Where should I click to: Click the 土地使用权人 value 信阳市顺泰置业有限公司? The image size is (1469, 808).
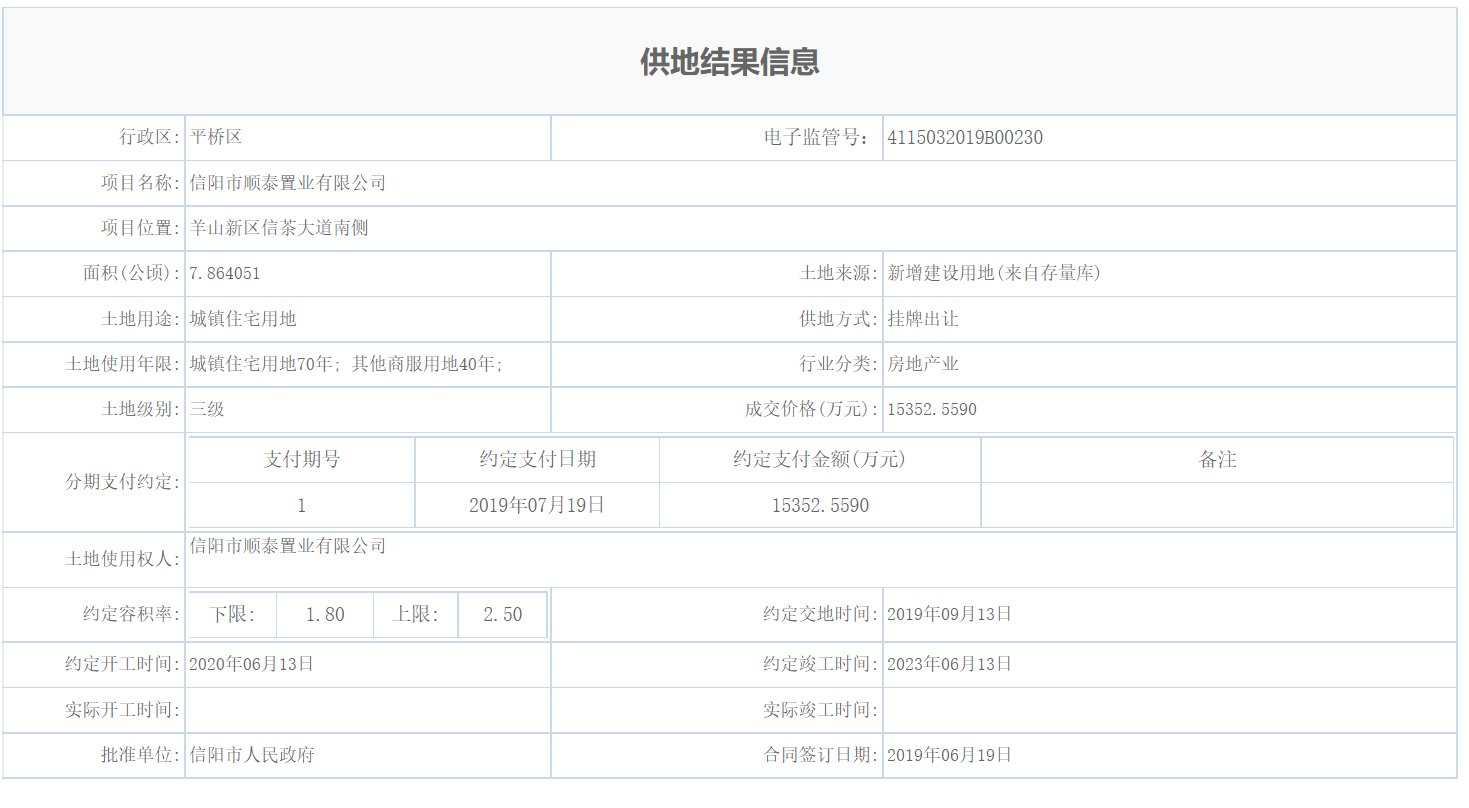coord(288,546)
